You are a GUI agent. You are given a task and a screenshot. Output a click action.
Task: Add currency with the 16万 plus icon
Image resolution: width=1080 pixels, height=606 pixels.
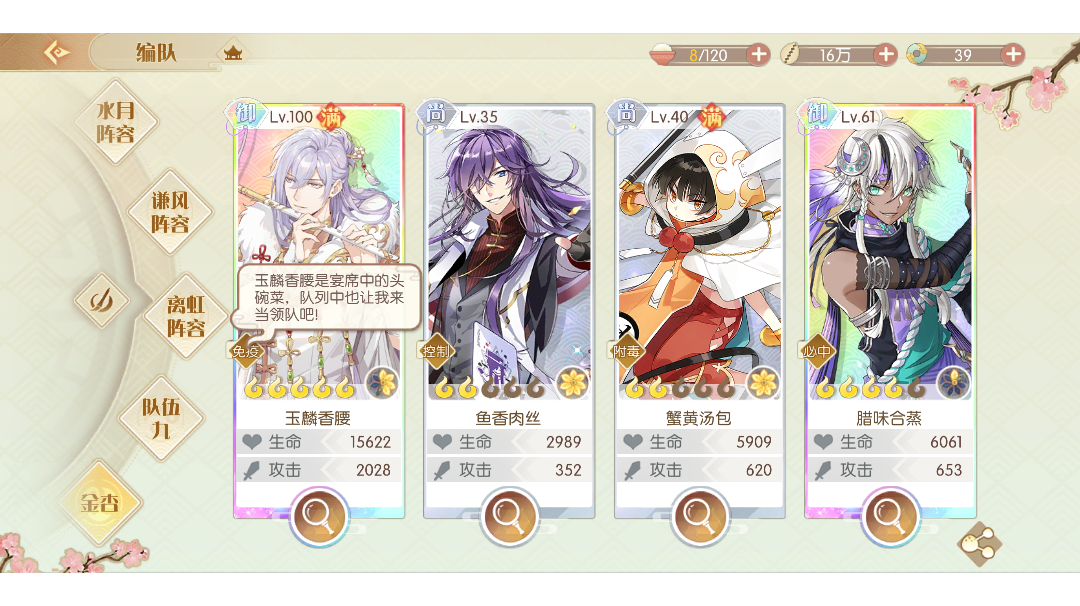pyautogui.click(x=886, y=54)
